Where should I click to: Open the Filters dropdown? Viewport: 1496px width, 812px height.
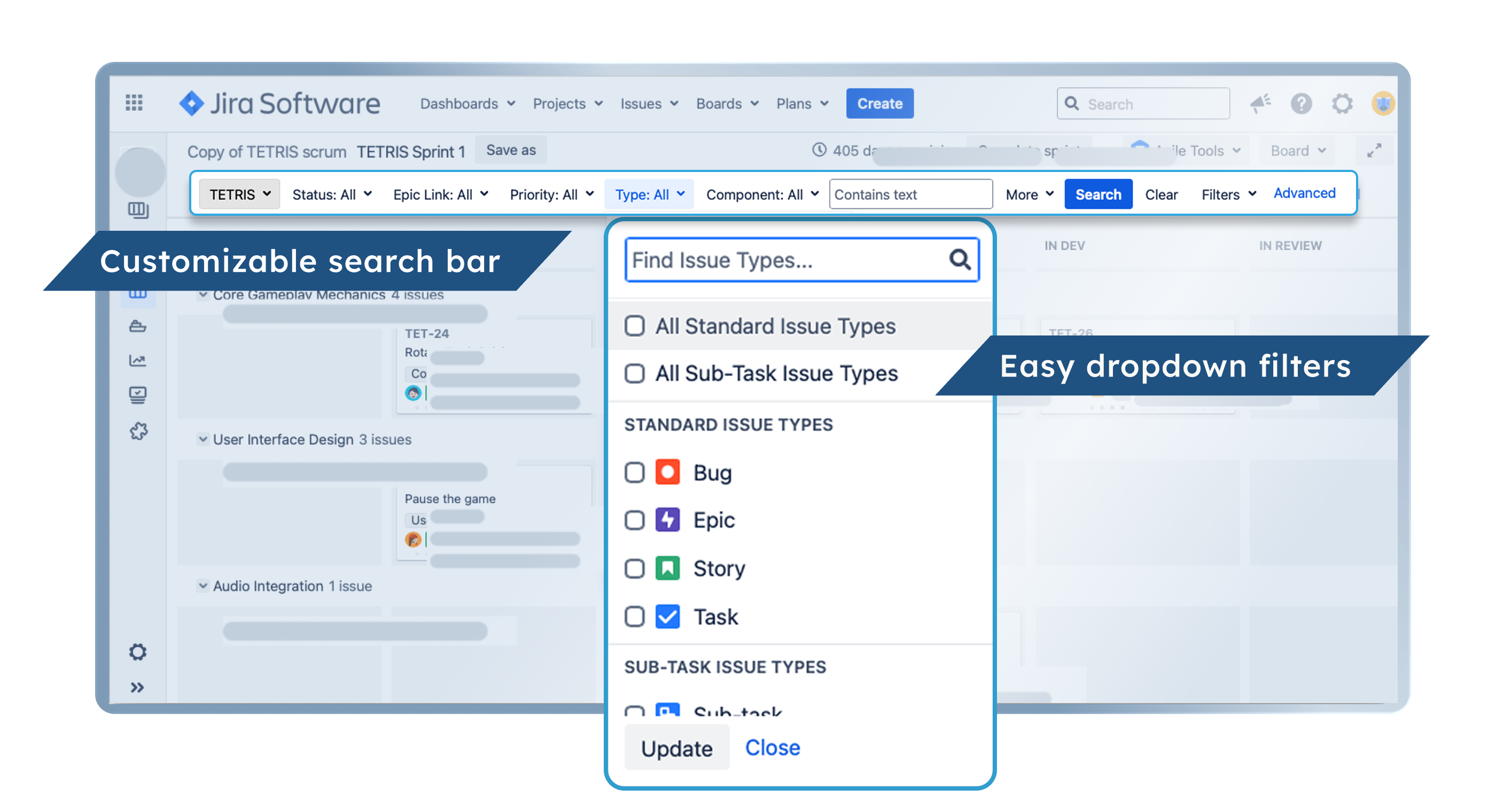(1228, 194)
